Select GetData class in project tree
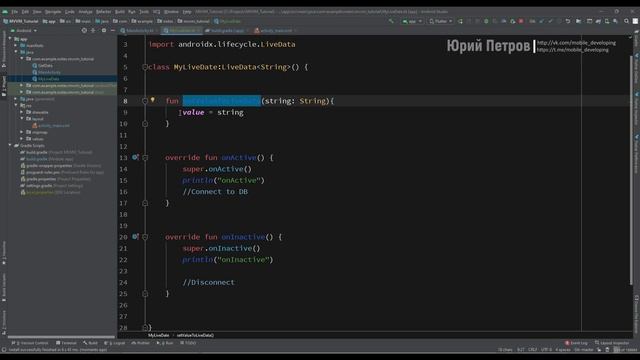 pos(42,66)
